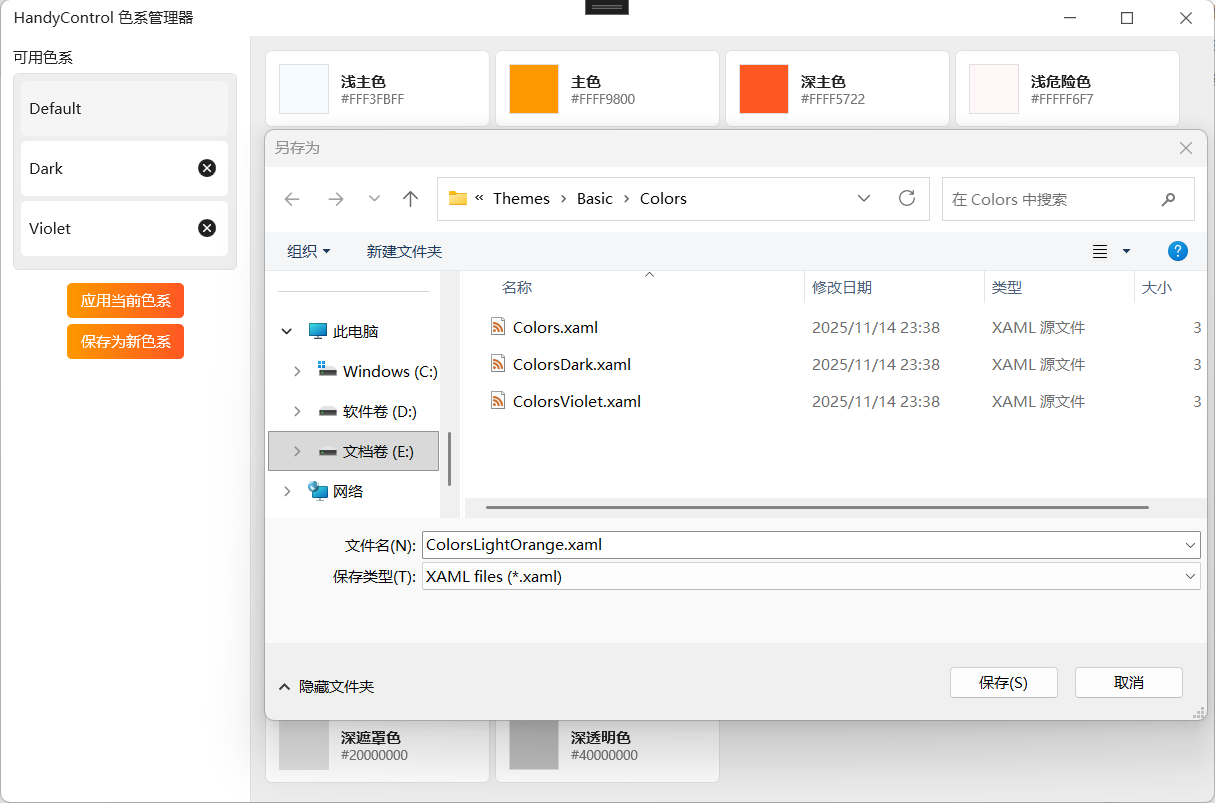Viewport: 1215px width, 803px height.
Task: Click the This PC monitor icon
Action: [x=318, y=331]
